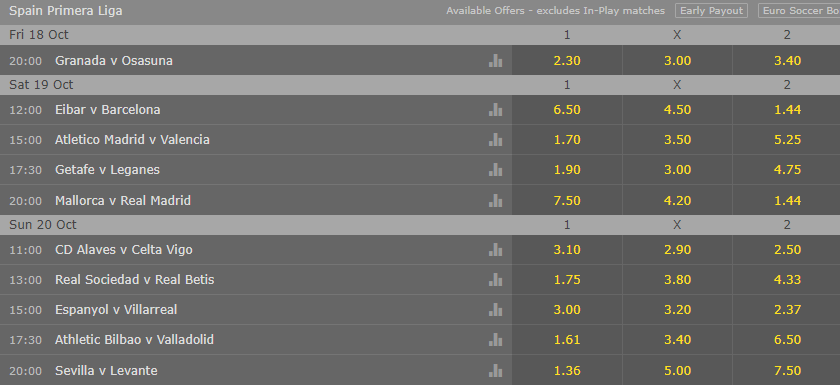840x385 pixels.
Task: Pick Athletic Bilbao home win odds 1.61
Action: tap(567, 339)
